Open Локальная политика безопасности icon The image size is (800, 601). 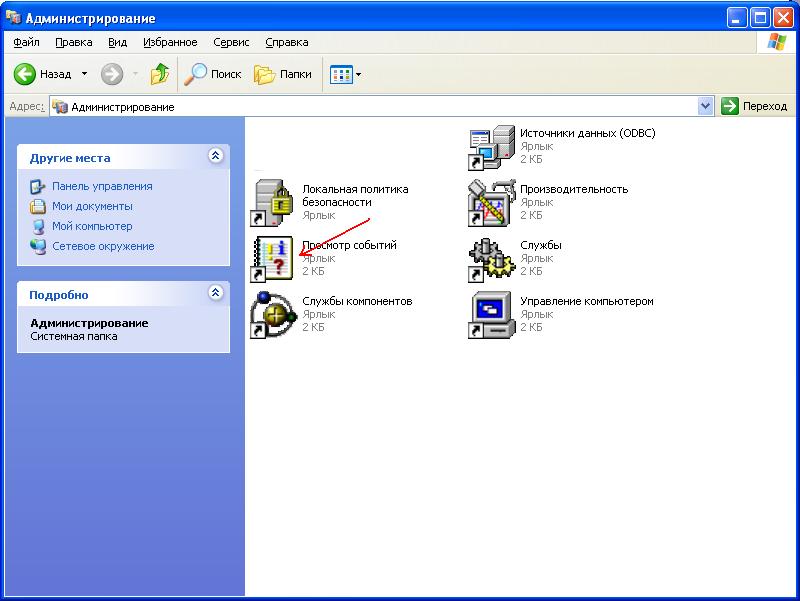[x=273, y=203]
